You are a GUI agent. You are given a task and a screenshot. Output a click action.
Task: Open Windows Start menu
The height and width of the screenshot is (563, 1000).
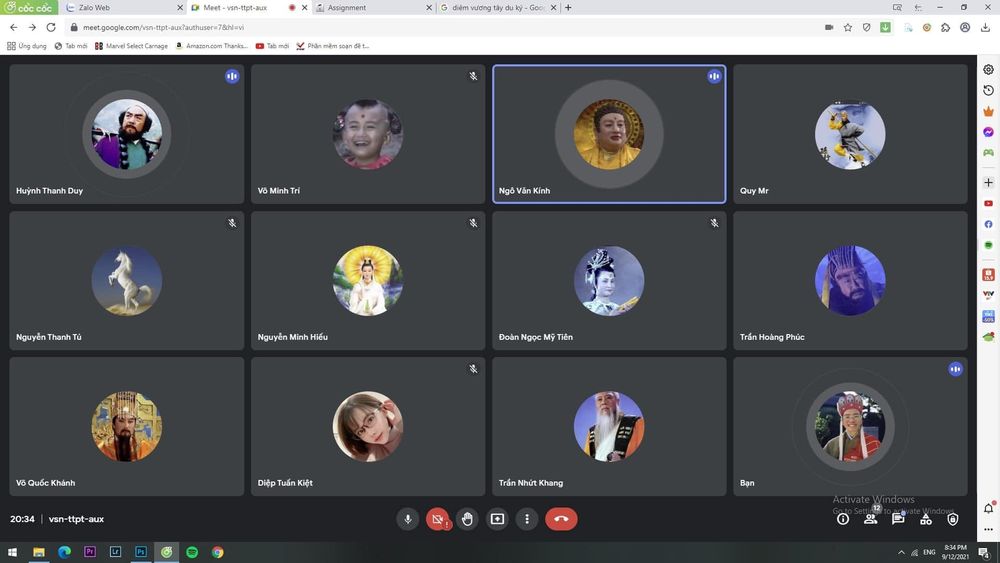[x=12, y=552]
